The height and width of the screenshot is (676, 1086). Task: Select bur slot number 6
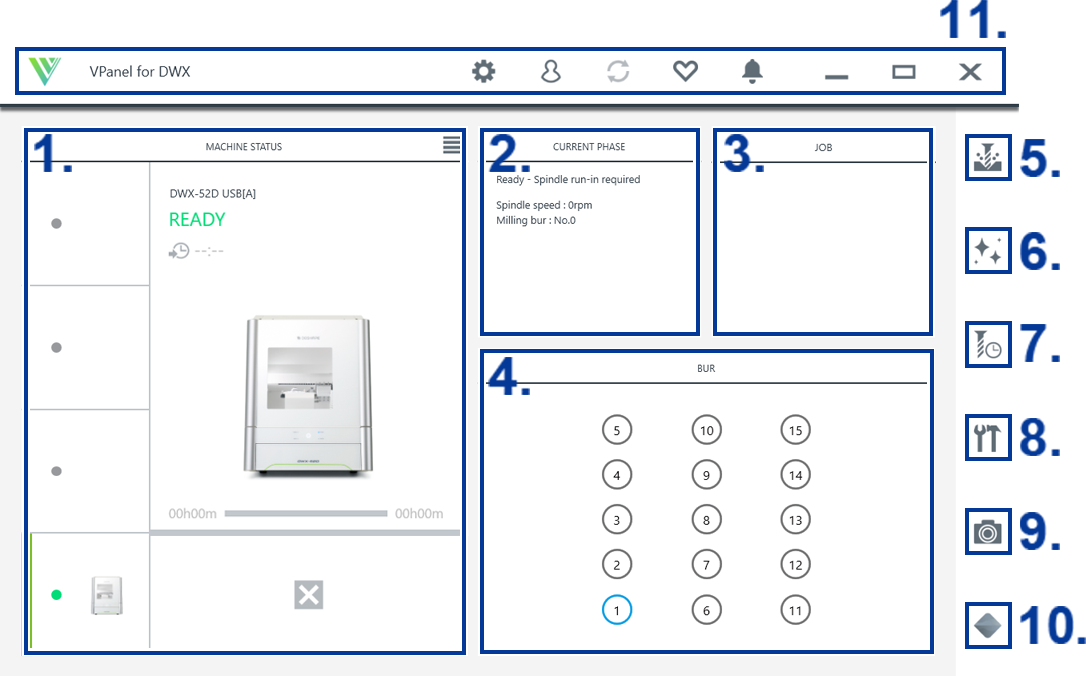(706, 610)
